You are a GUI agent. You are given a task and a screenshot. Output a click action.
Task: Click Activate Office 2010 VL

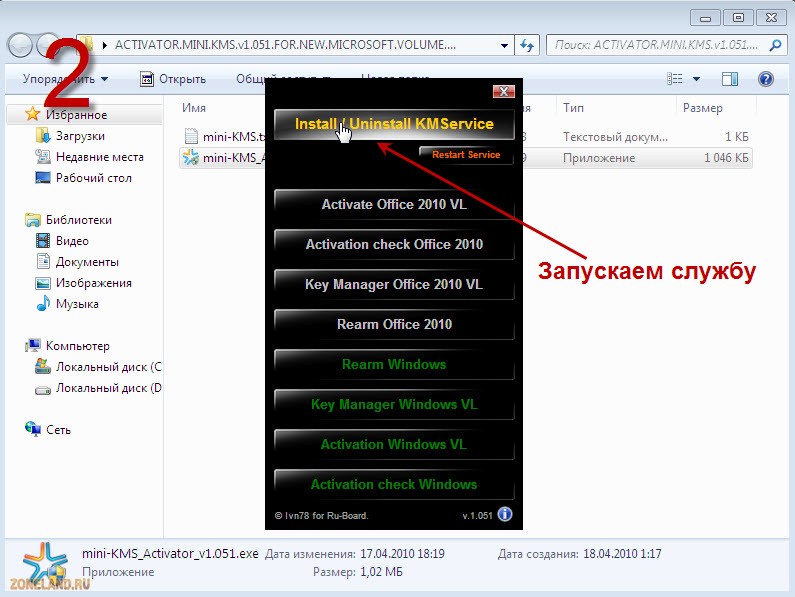coord(394,204)
